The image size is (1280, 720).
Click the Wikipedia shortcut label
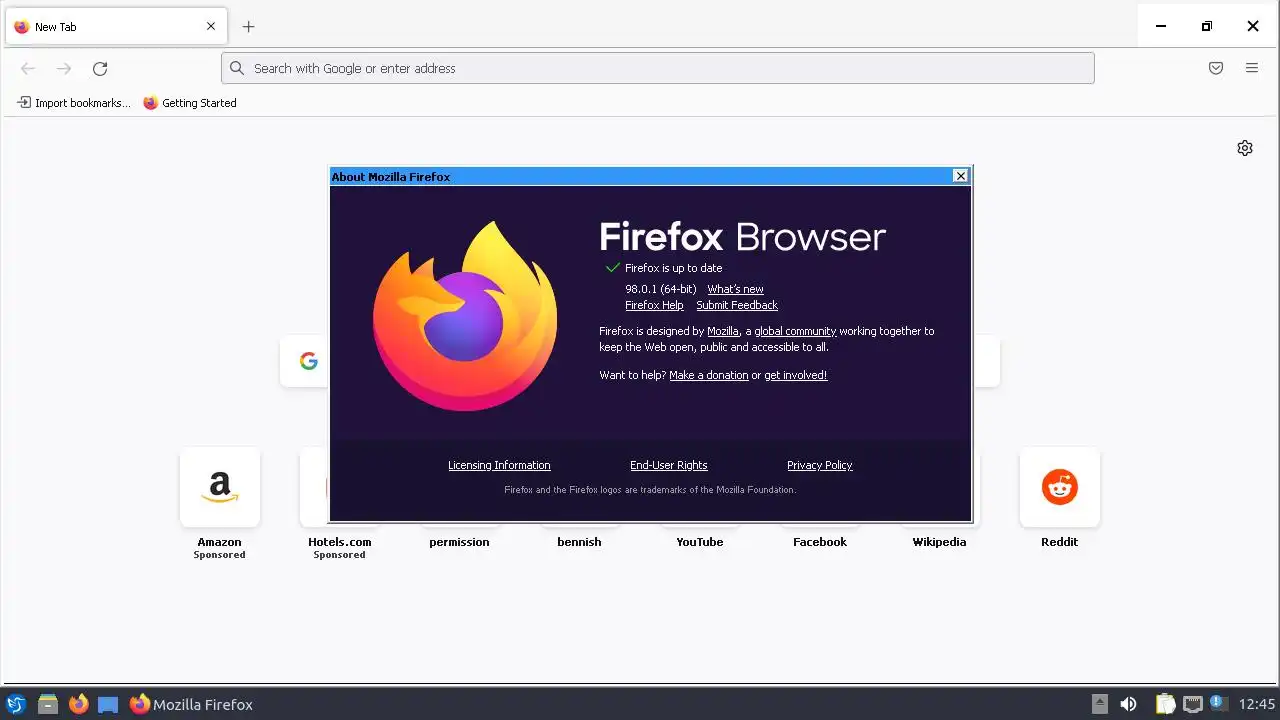tap(940, 542)
